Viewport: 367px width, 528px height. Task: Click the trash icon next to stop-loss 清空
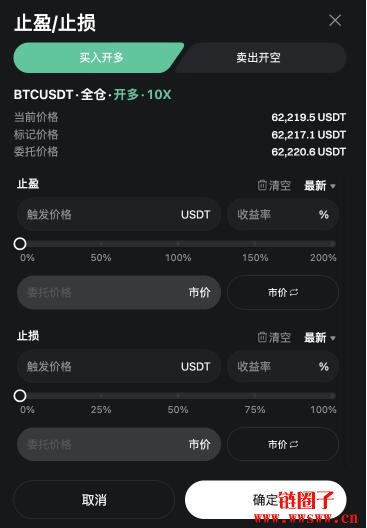click(262, 337)
